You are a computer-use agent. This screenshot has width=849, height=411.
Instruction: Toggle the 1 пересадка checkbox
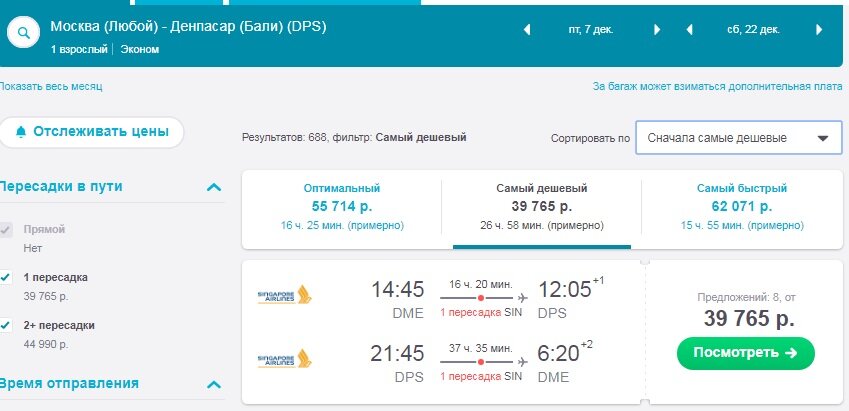(6, 278)
